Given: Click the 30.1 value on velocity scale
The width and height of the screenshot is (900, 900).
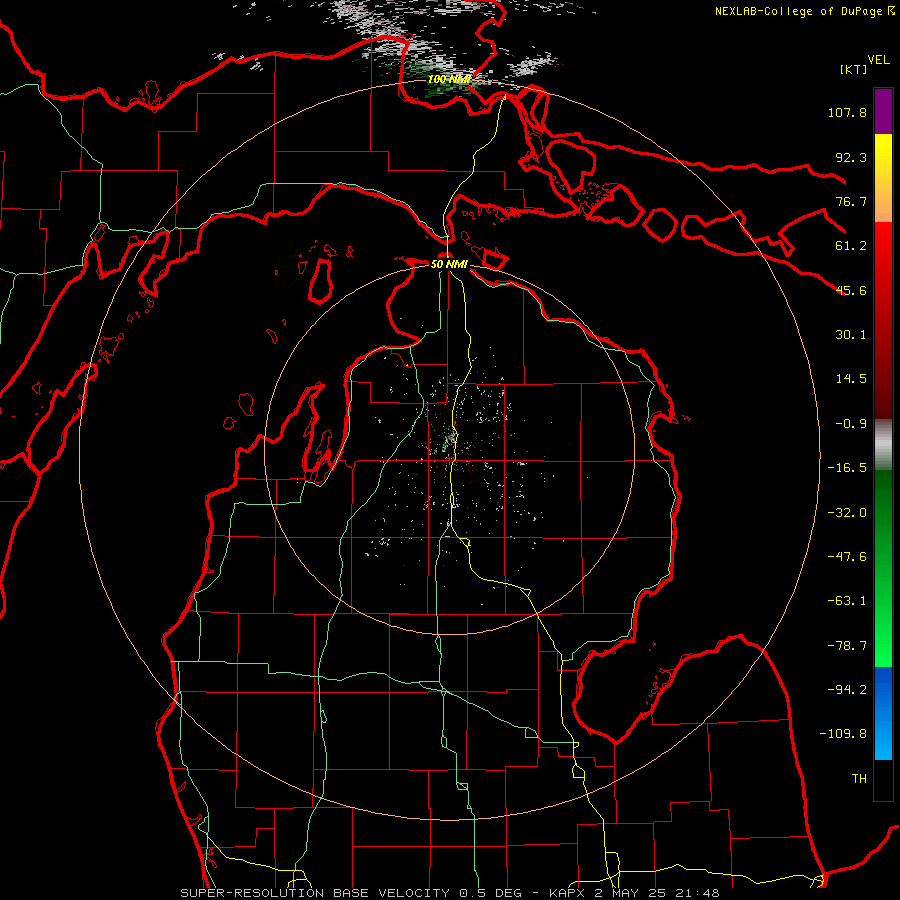Looking at the screenshot, I should 851,335.
